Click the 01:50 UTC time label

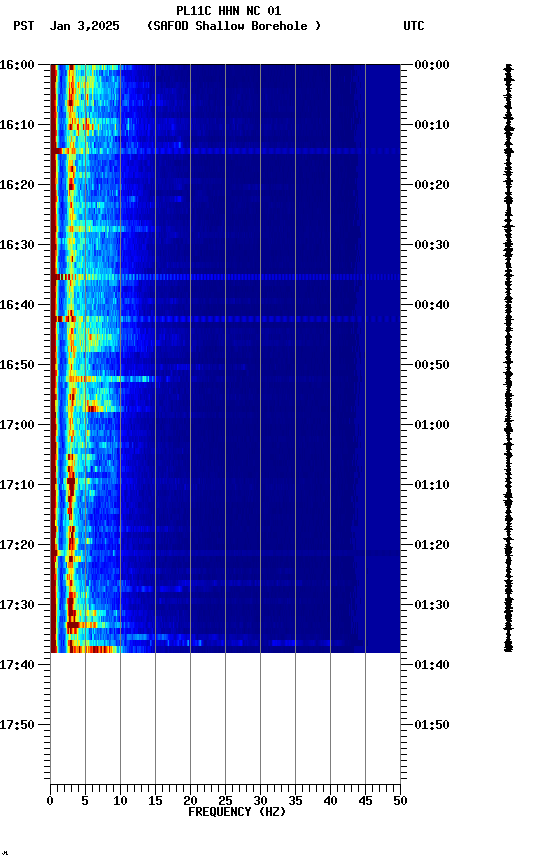[x=432, y=726]
